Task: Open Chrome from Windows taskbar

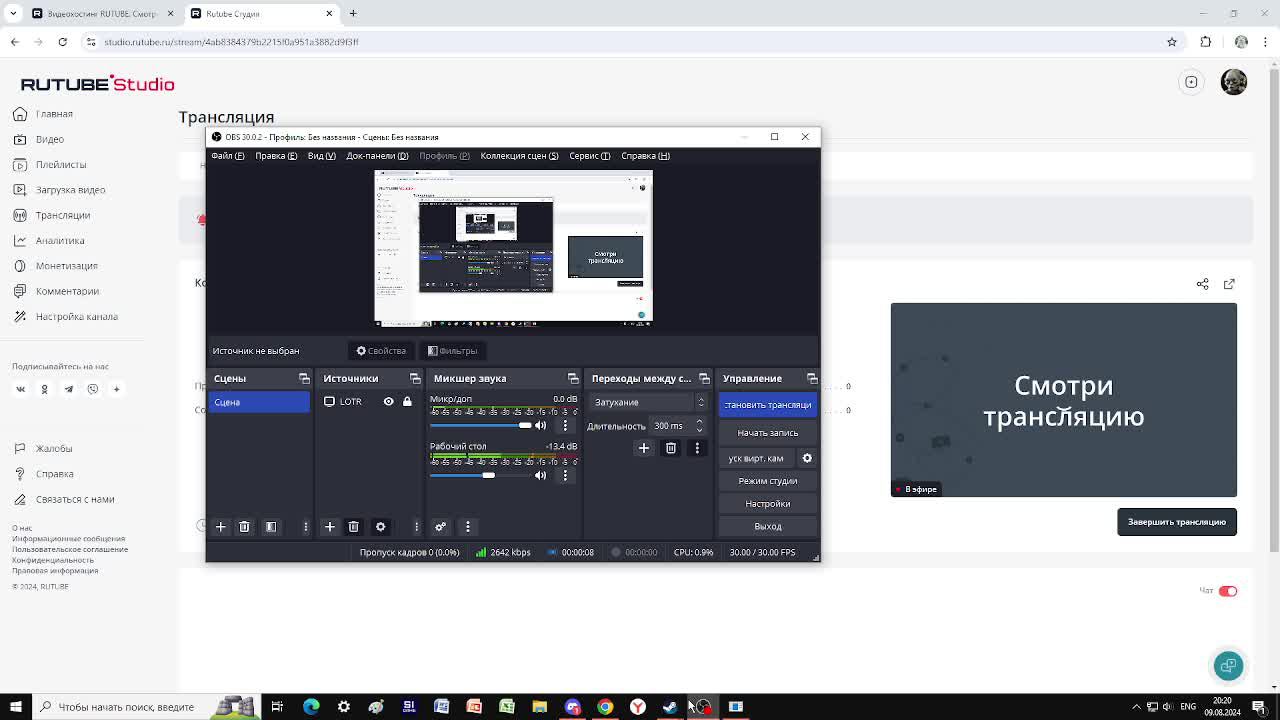Action: point(605,707)
